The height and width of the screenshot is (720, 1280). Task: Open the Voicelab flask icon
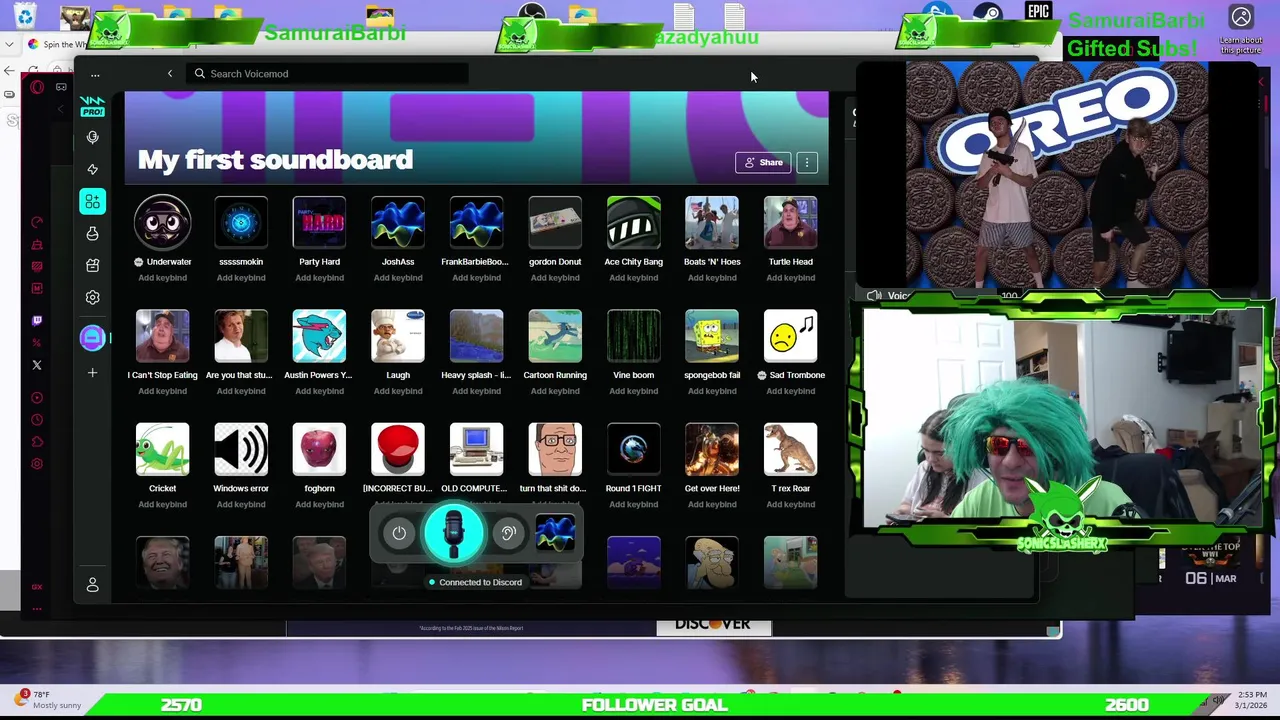[92, 233]
